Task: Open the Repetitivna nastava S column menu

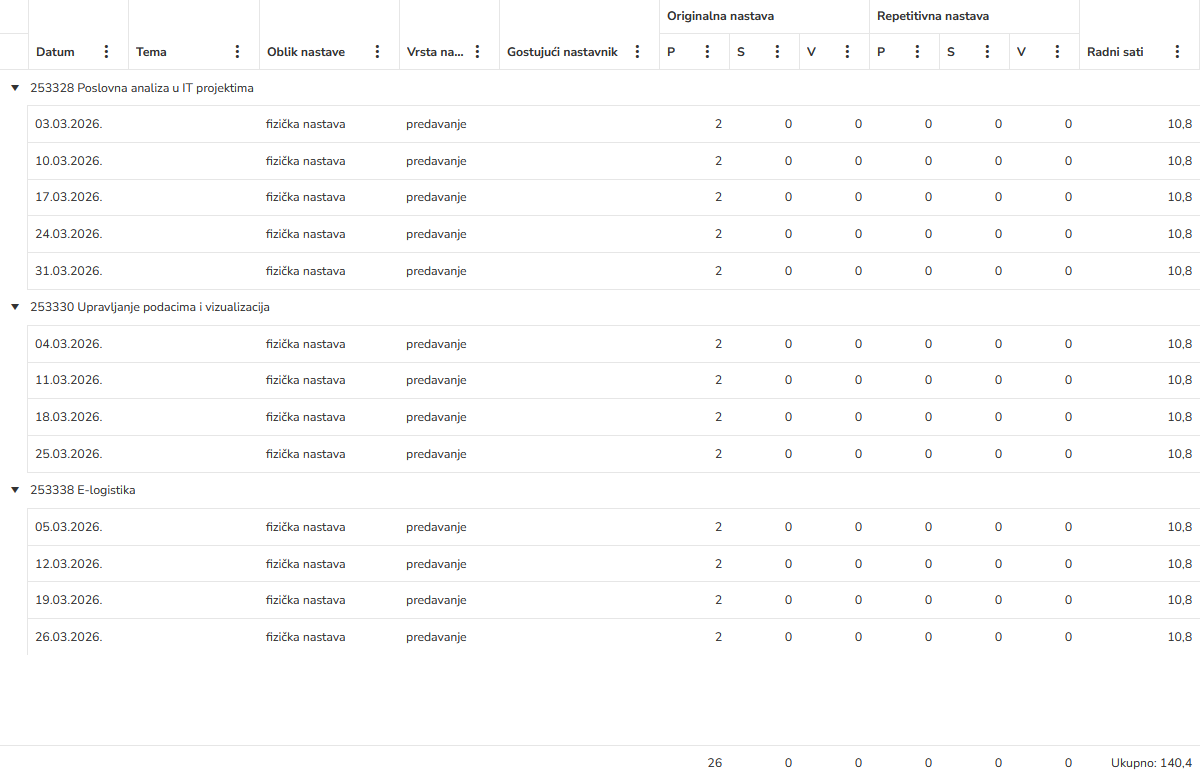Action: point(987,52)
